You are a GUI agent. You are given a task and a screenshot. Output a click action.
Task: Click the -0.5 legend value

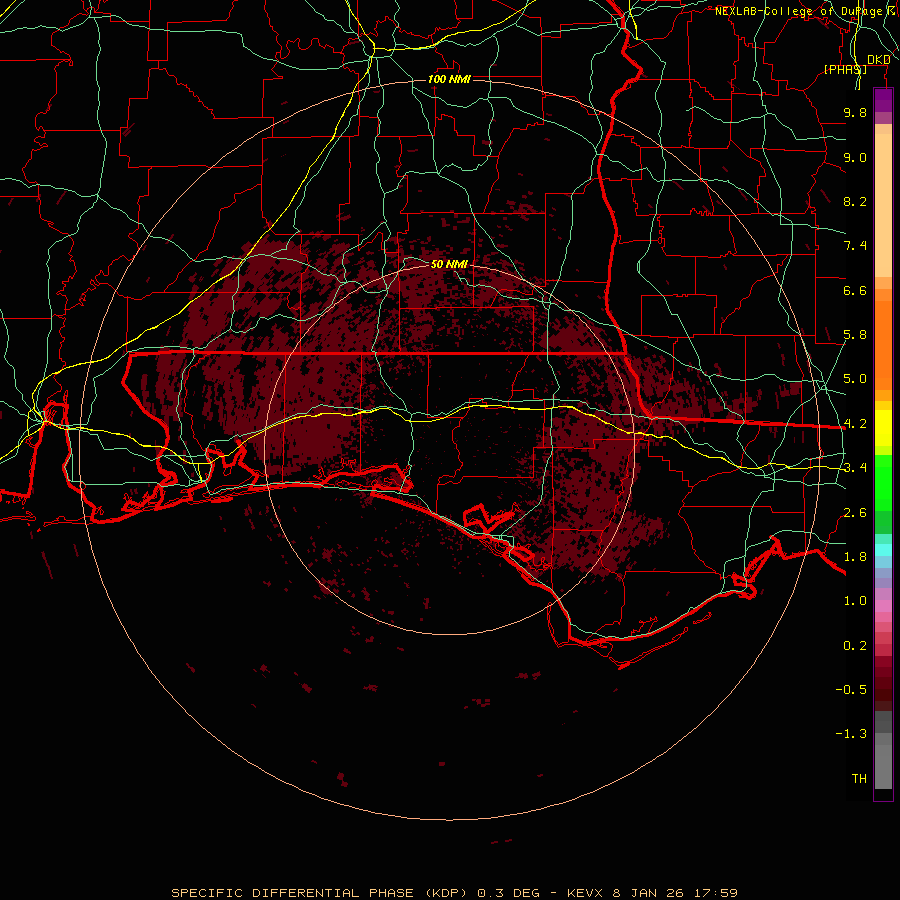click(851, 690)
